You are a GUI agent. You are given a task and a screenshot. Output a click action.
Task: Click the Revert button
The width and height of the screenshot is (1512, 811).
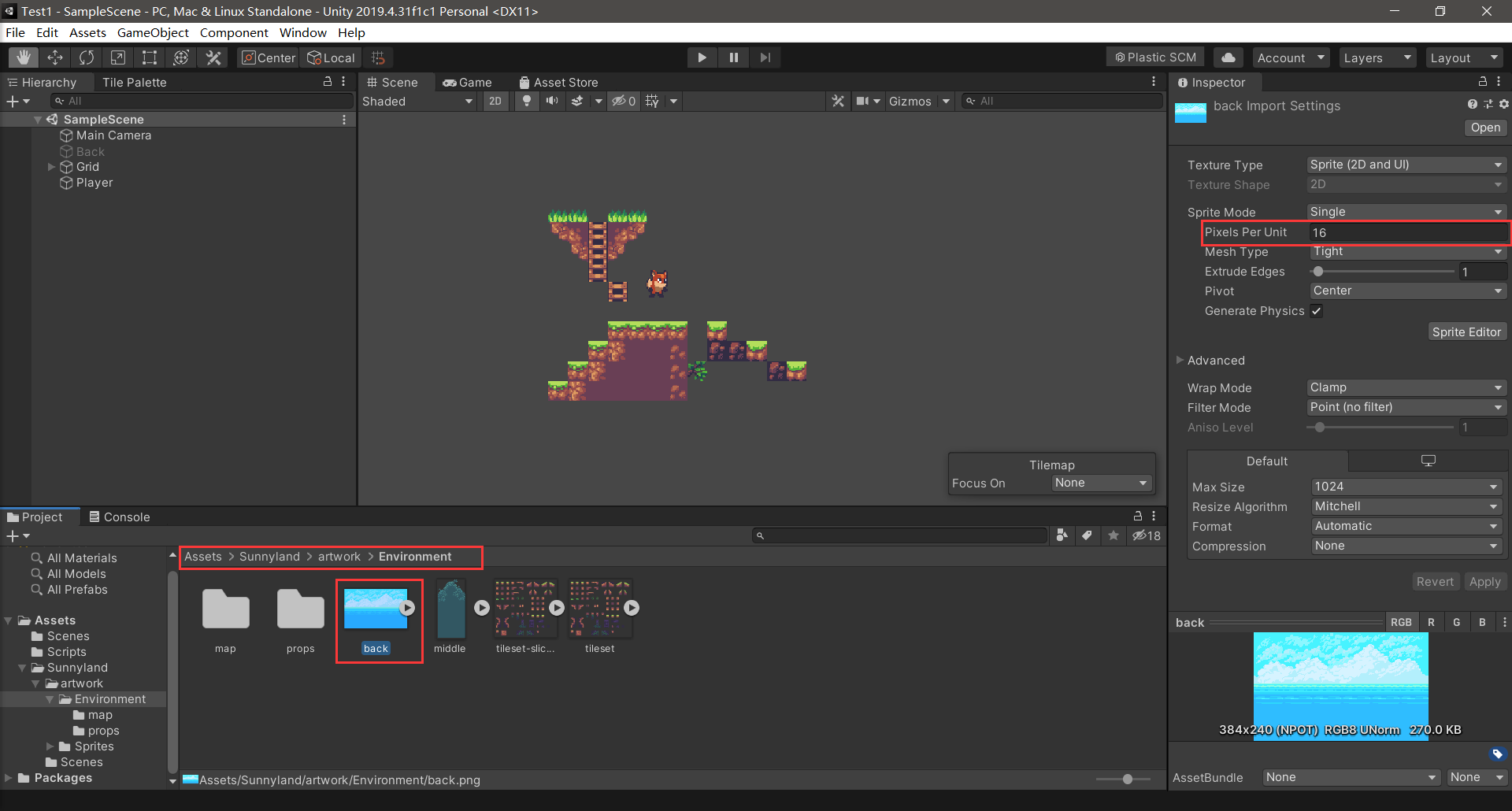pos(1435,582)
